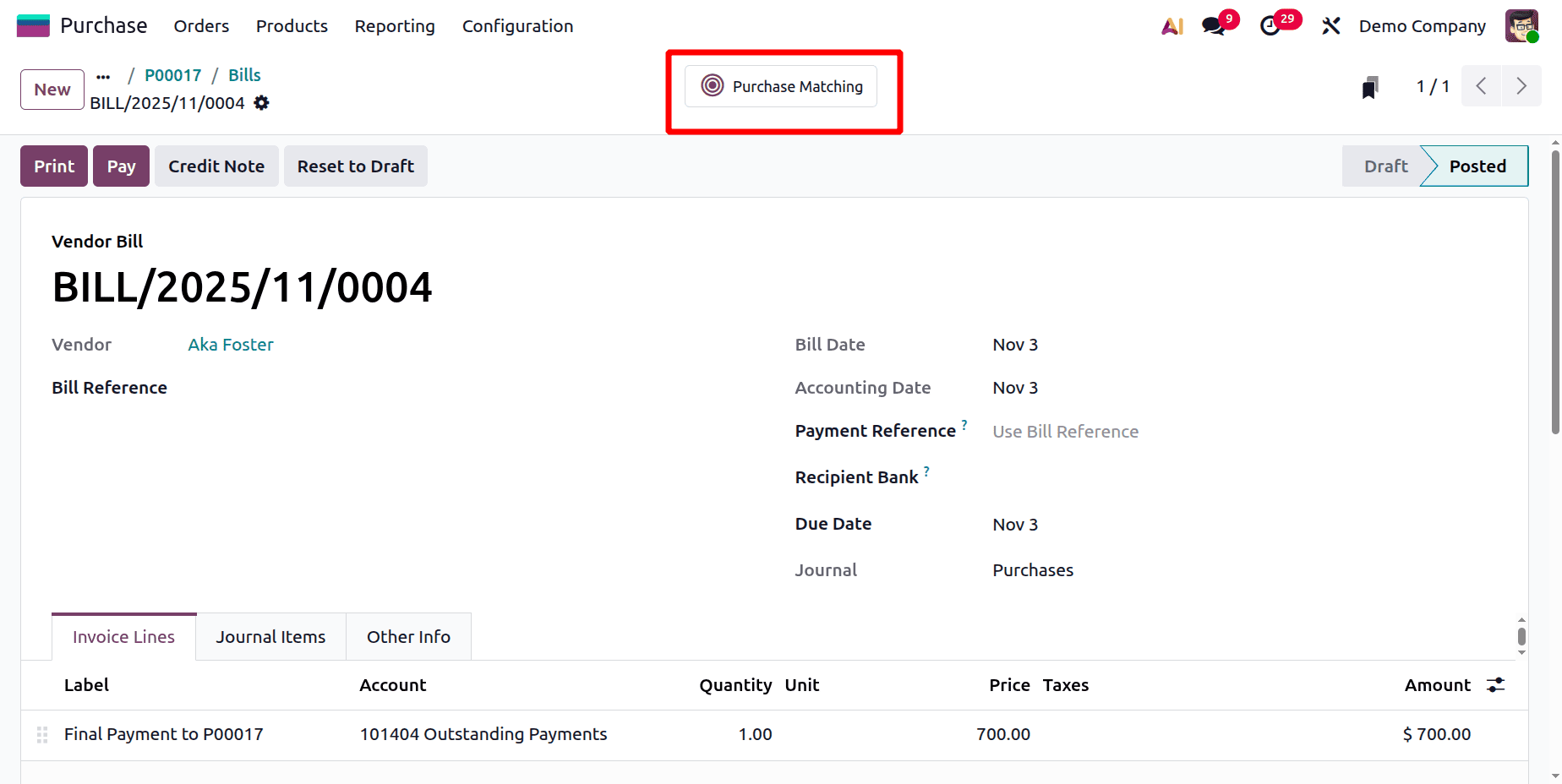Open the gear icon beside BILL/2025/11/0004
The height and width of the screenshot is (784, 1562).
tap(260, 102)
